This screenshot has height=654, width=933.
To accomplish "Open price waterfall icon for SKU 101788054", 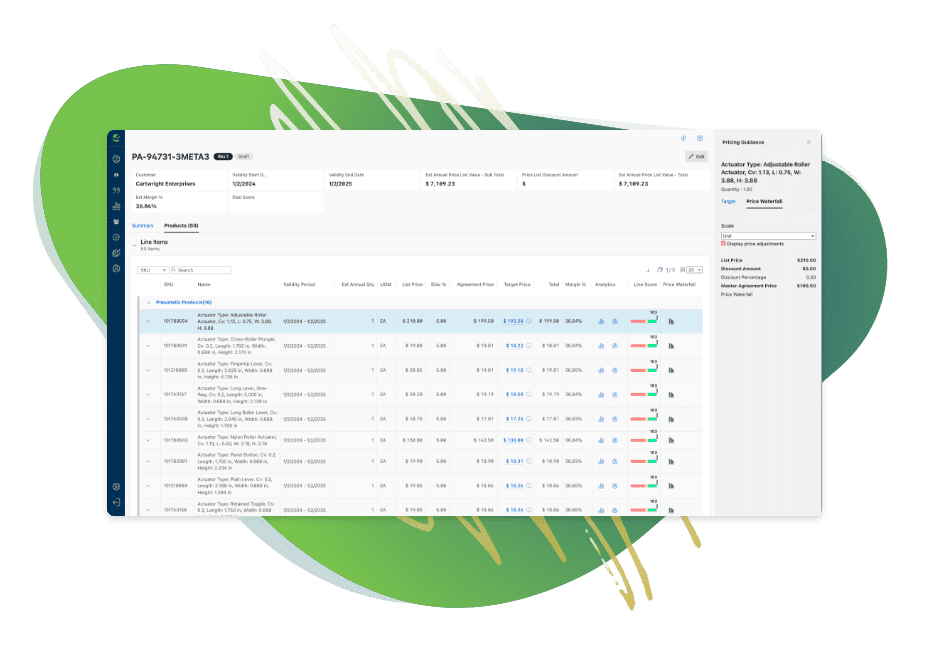I will pos(671,321).
